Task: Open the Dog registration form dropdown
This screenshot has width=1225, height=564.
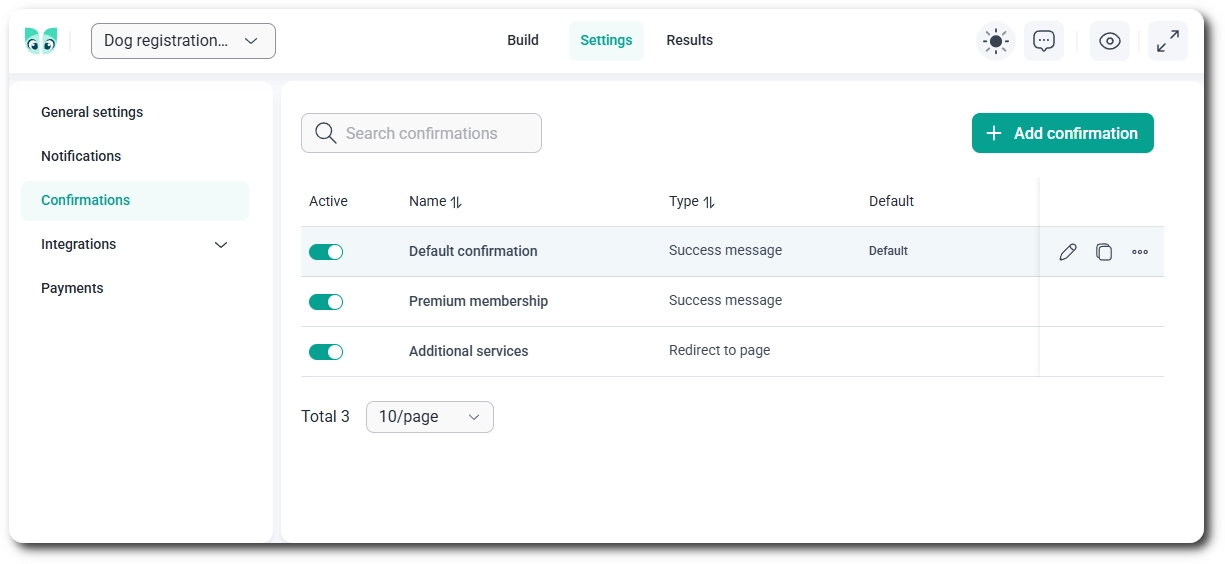Action: 183,41
